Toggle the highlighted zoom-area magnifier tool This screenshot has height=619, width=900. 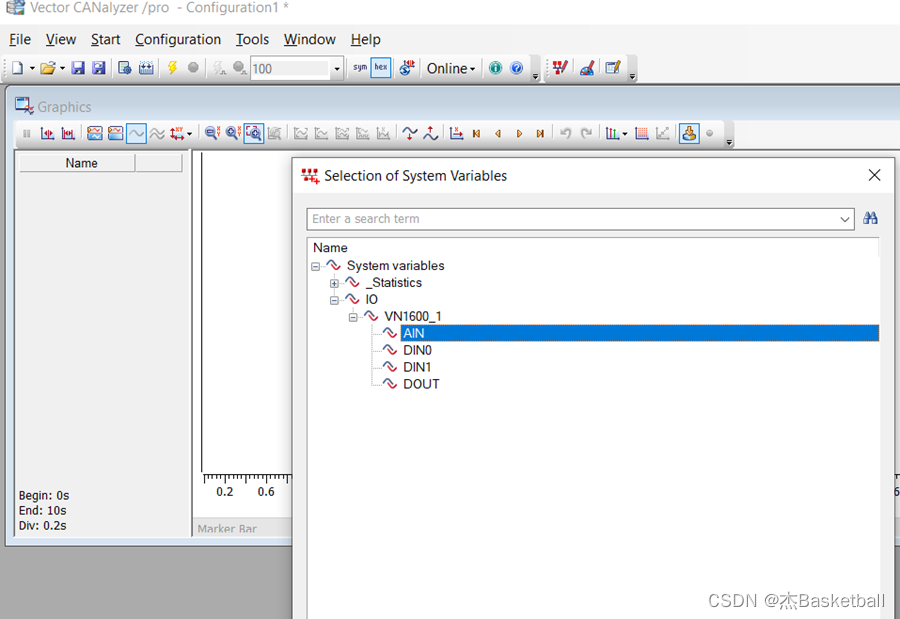[x=254, y=133]
